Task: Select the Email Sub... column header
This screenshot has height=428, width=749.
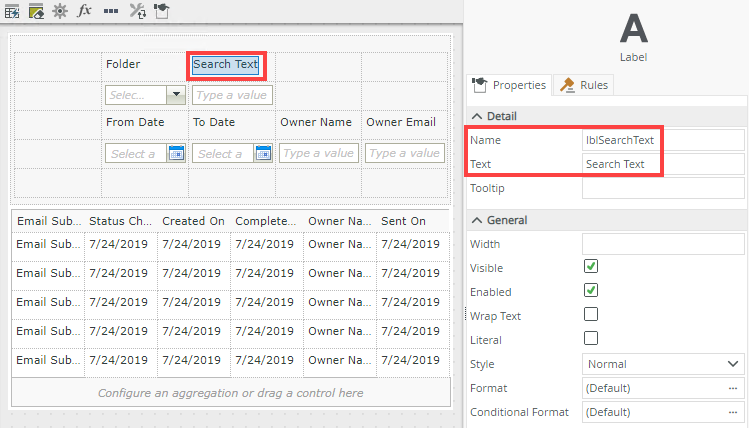Action: pos(48,221)
